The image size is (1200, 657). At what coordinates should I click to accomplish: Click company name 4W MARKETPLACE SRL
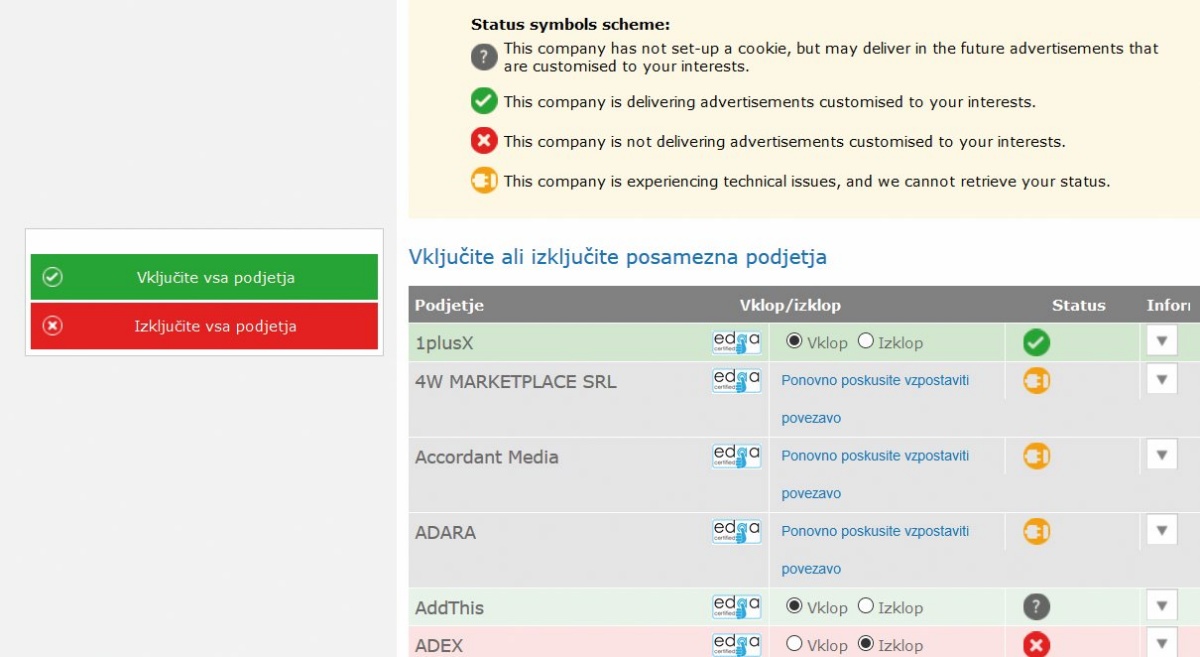(x=516, y=381)
